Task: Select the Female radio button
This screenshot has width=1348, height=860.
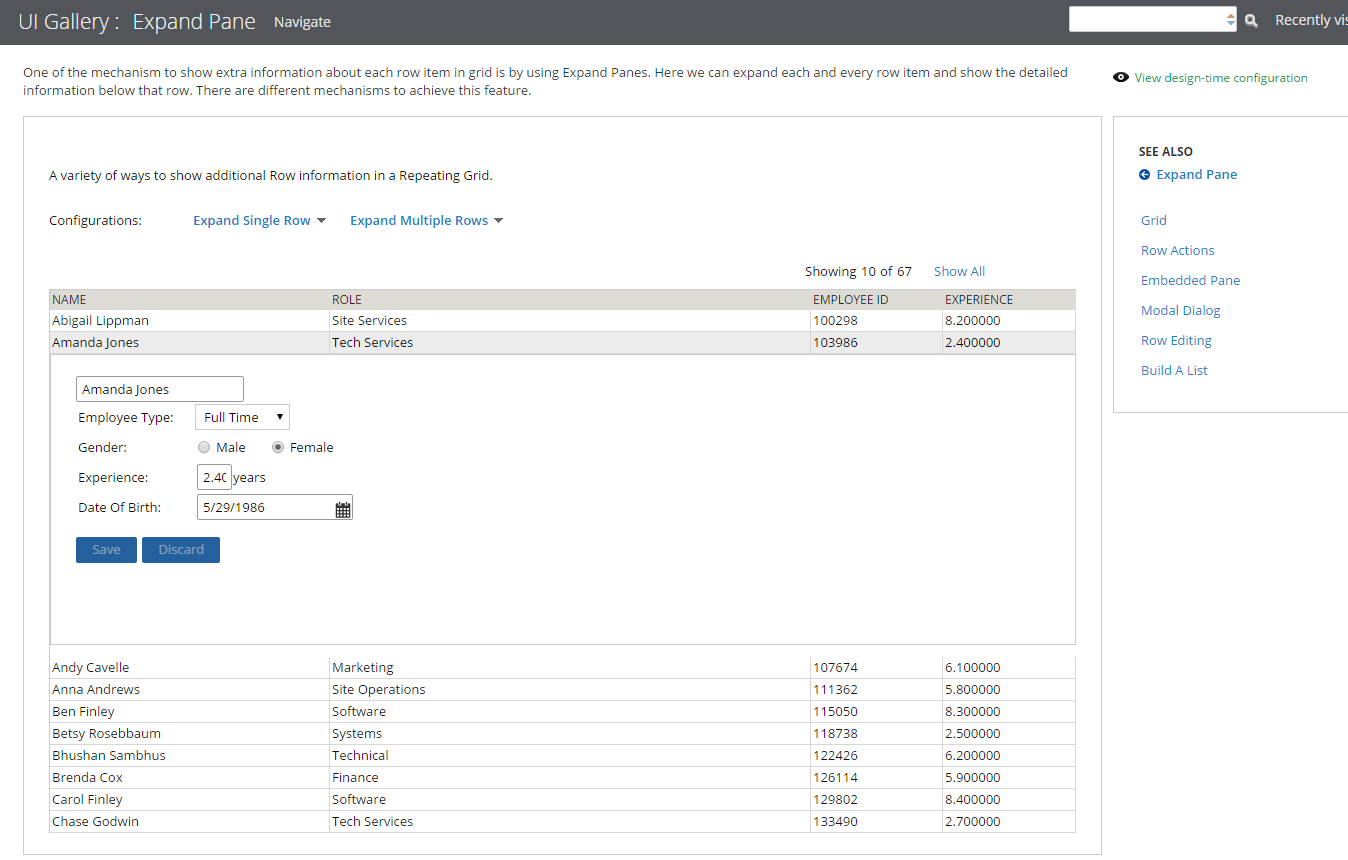Action: coord(278,448)
